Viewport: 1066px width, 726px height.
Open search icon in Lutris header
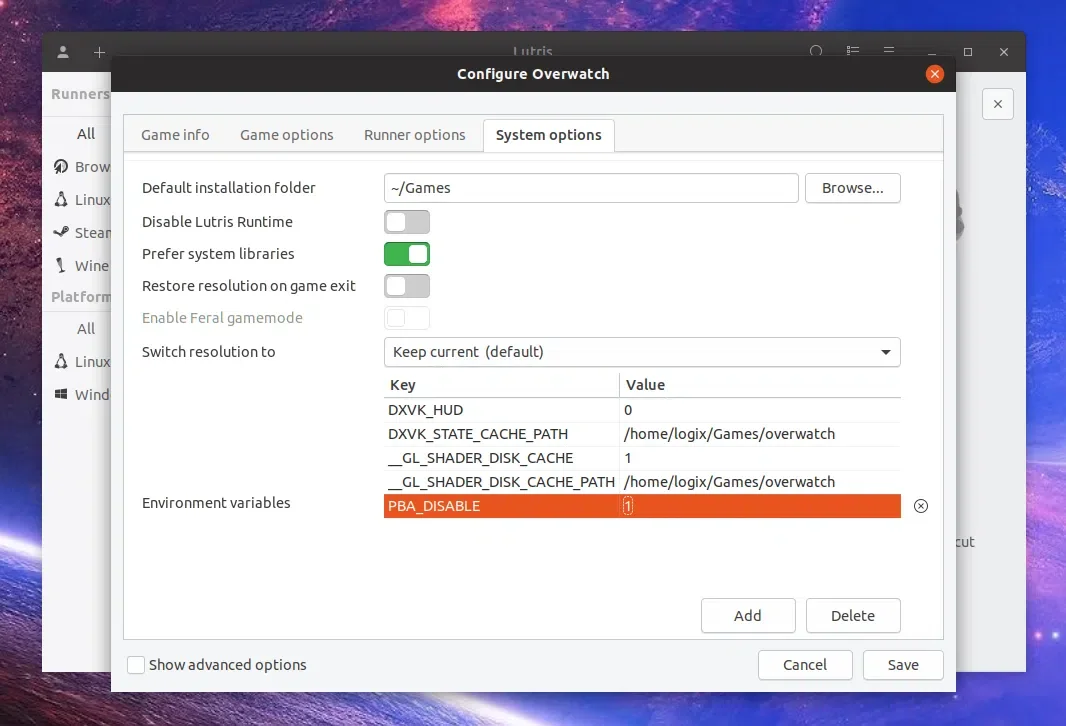pyautogui.click(x=816, y=51)
